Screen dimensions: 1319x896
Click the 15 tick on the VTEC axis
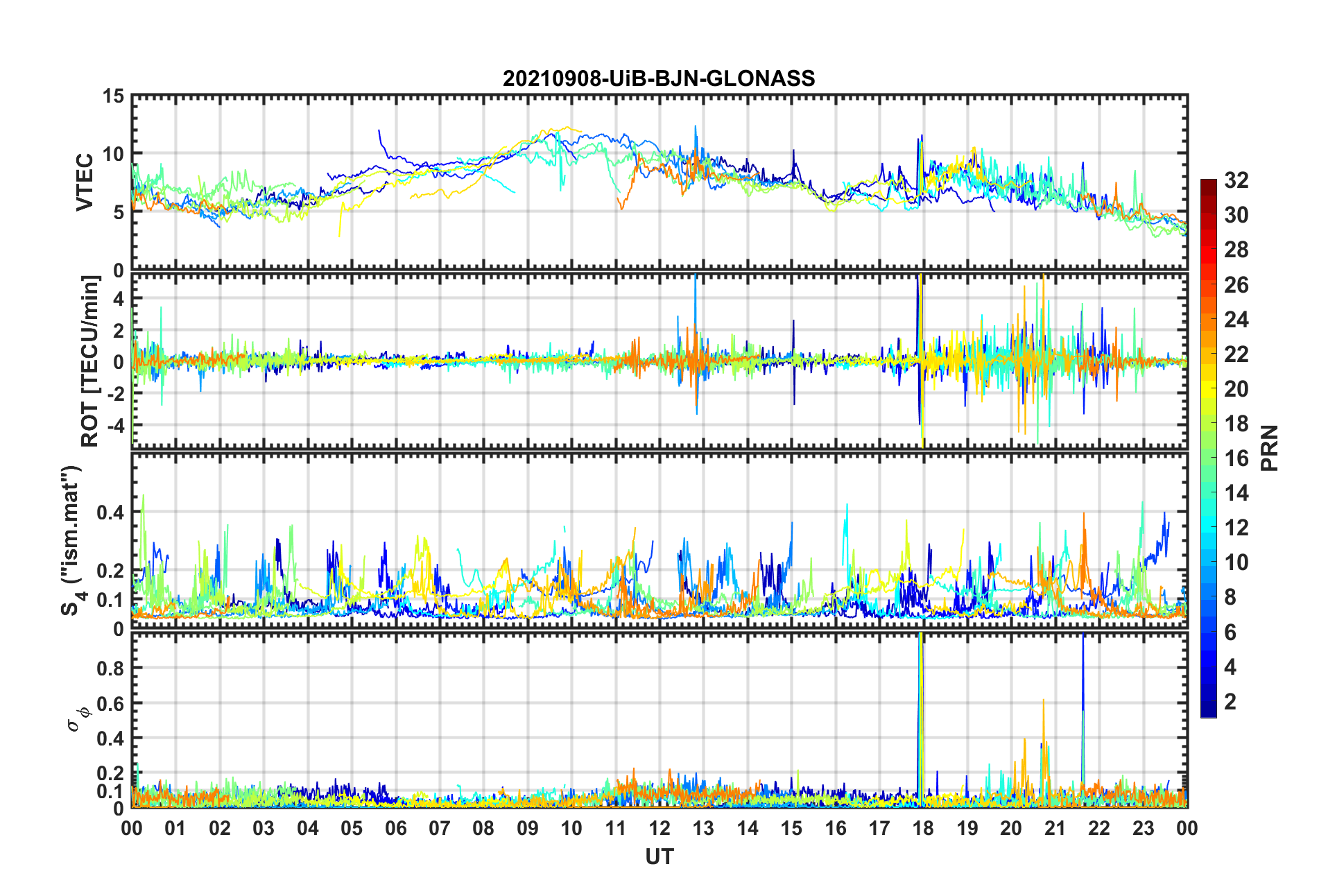[113, 96]
